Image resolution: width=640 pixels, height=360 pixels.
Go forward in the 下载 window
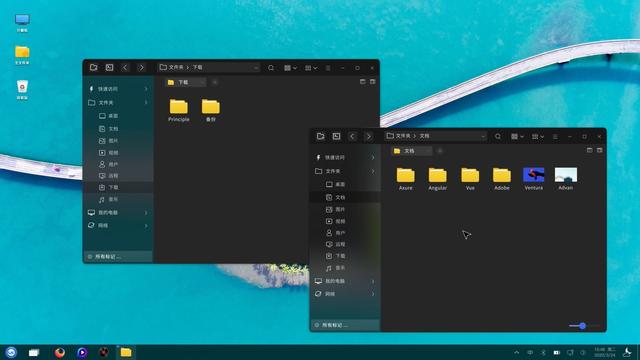pos(141,67)
